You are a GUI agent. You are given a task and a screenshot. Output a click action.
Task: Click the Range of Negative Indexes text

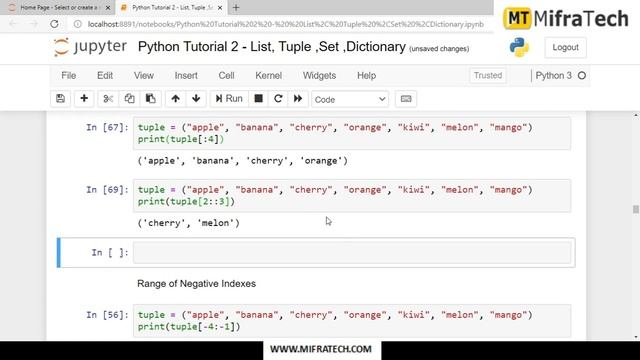196,284
